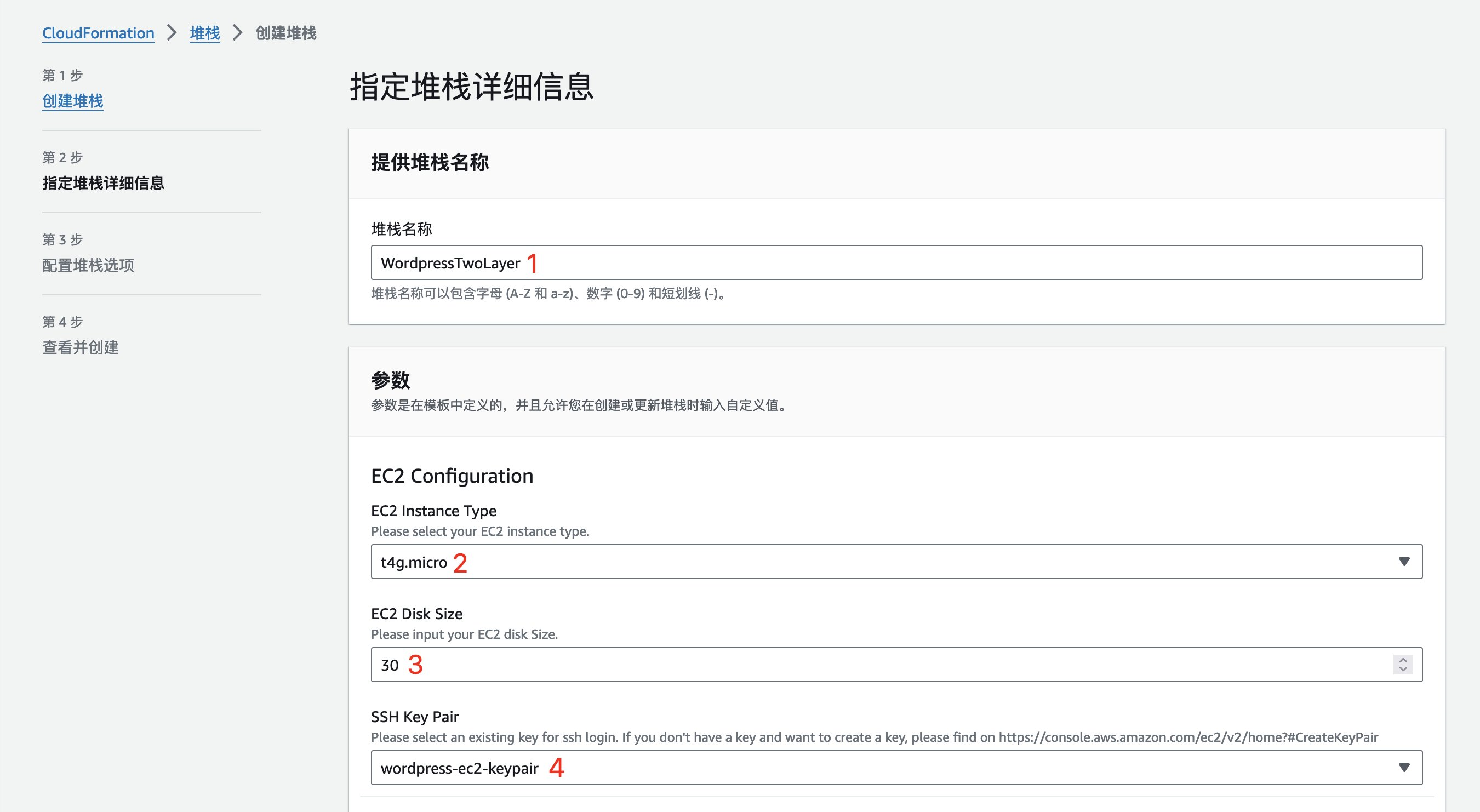Click the 指定堆栈详细信息 page heading
This screenshot has width=1480, height=812.
tap(471, 87)
